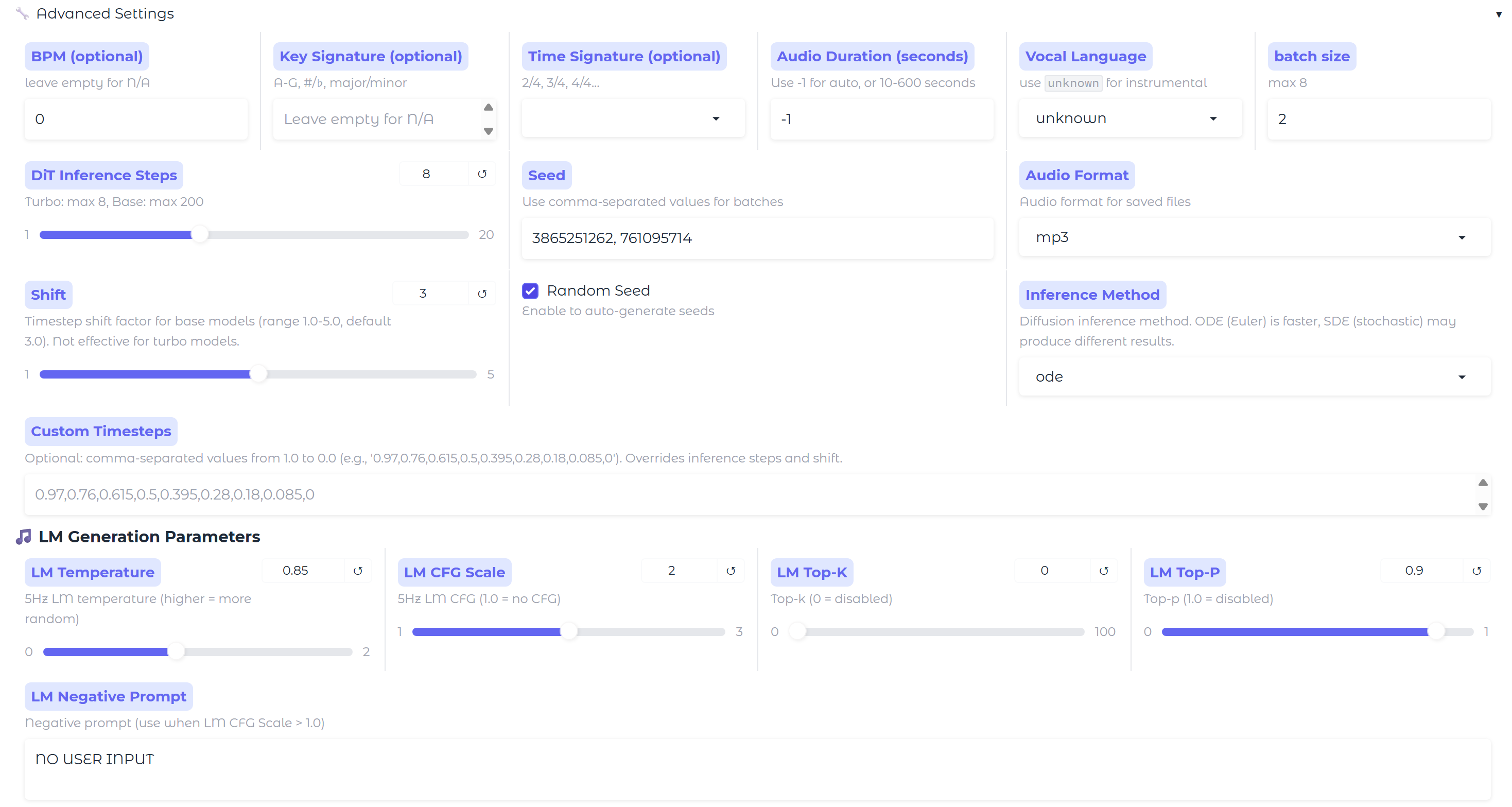
Task: Click the Audio Duration input field
Action: (x=881, y=119)
